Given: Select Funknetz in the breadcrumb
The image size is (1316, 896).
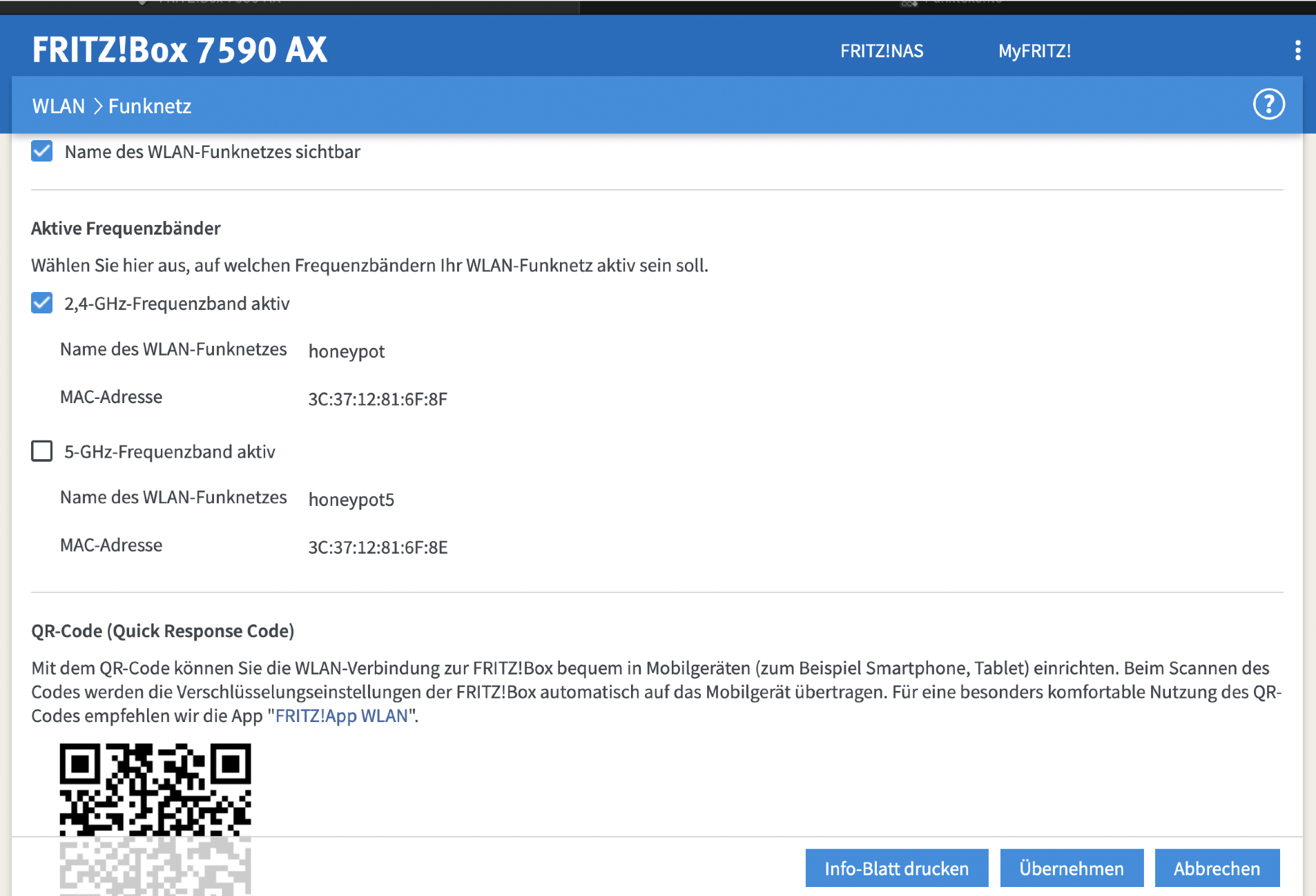Looking at the screenshot, I should coord(150,106).
